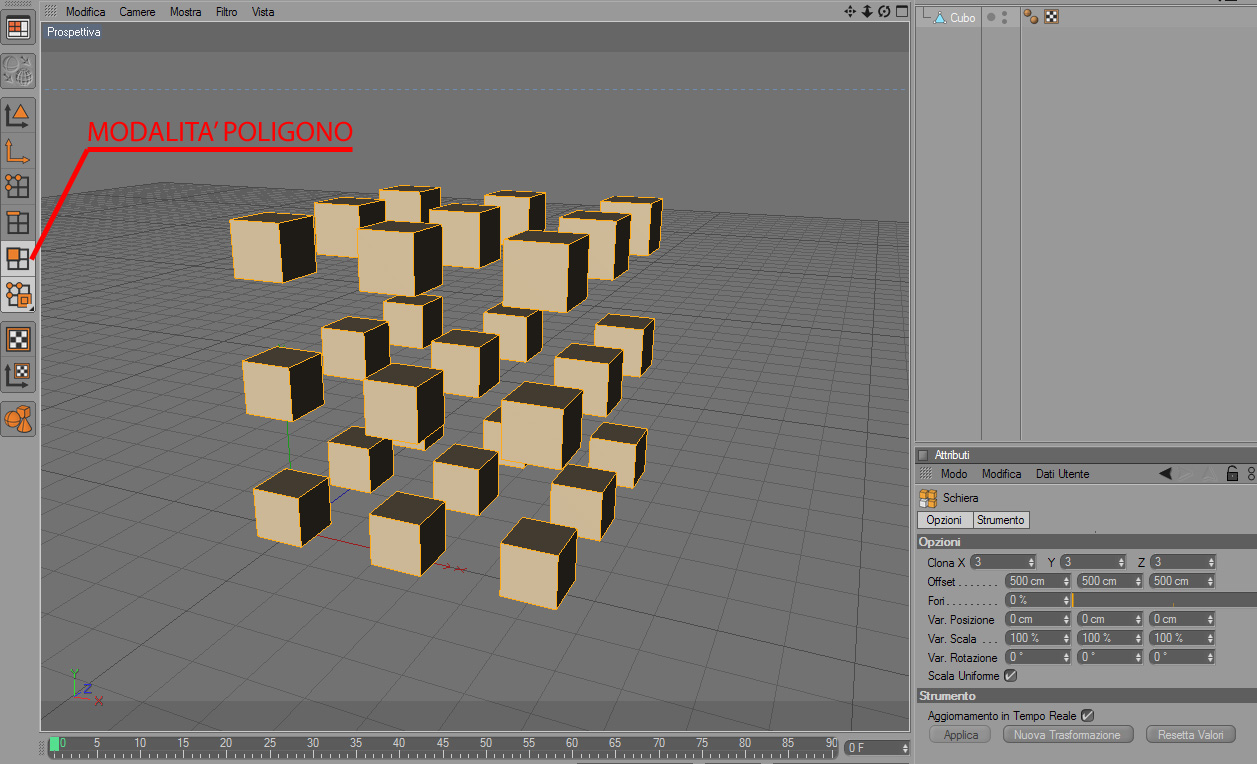Adjust first Var. Rotazione stepper
The height and width of the screenshot is (764, 1257).
coord(1066,657)
